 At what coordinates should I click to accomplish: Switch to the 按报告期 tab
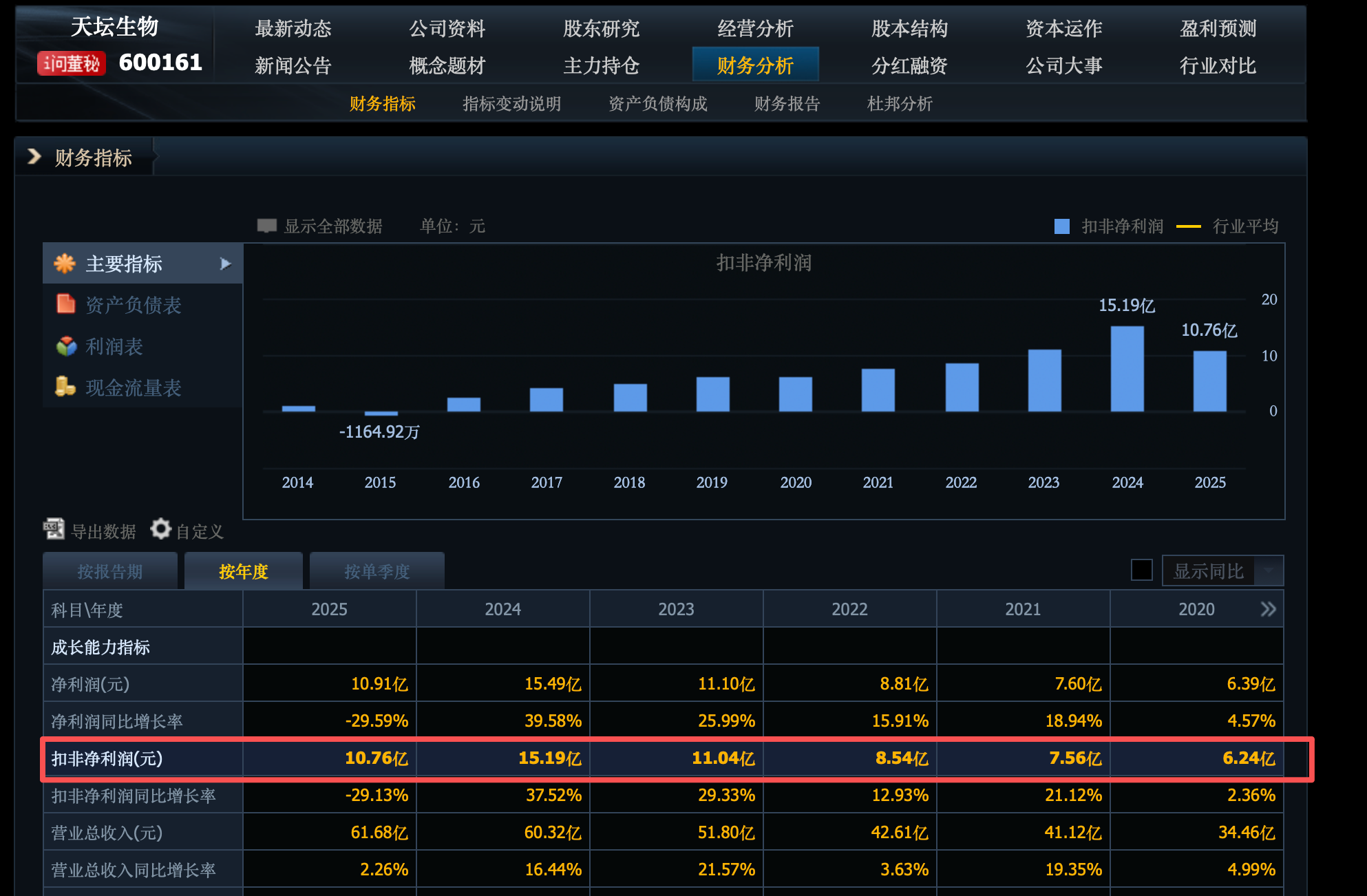[x=110, y=571]
